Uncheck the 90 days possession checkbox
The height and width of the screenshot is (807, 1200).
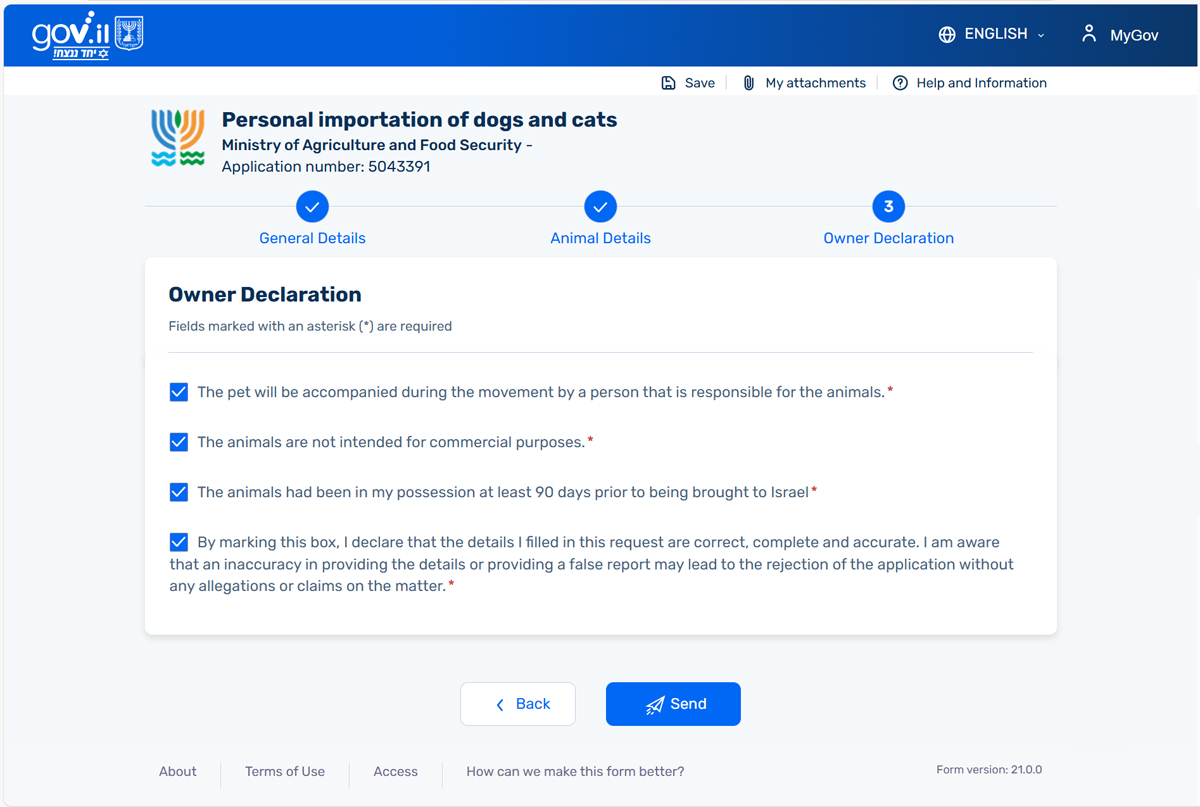pos(179,492)
